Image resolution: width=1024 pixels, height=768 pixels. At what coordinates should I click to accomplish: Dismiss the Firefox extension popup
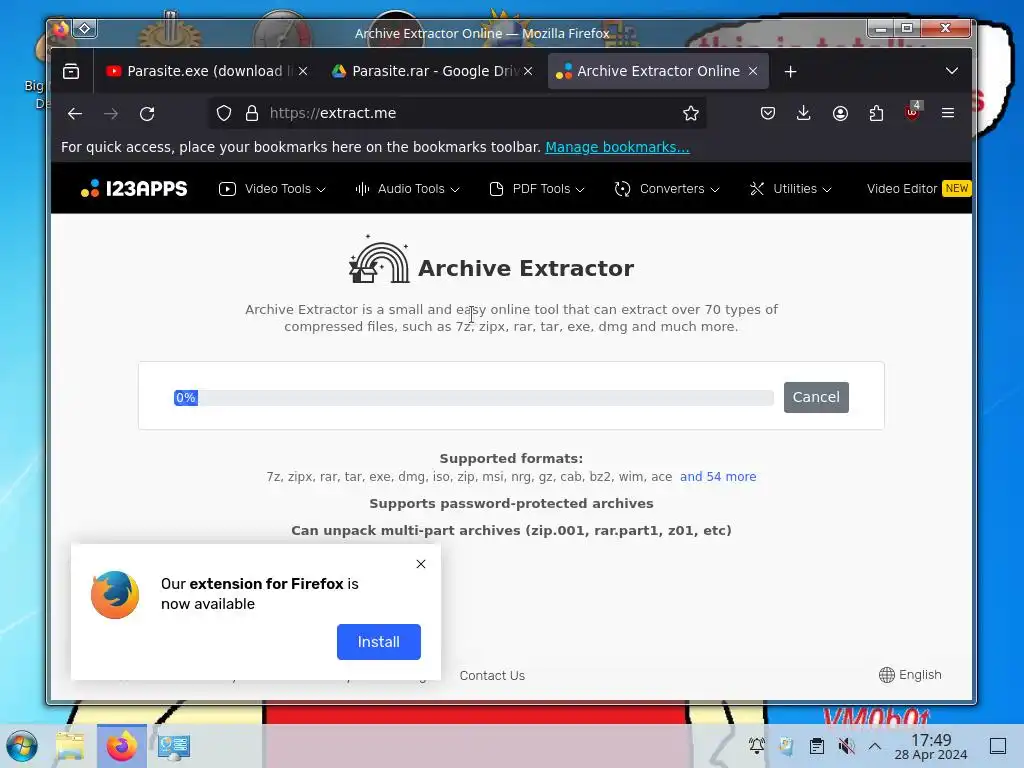(421, 564)
